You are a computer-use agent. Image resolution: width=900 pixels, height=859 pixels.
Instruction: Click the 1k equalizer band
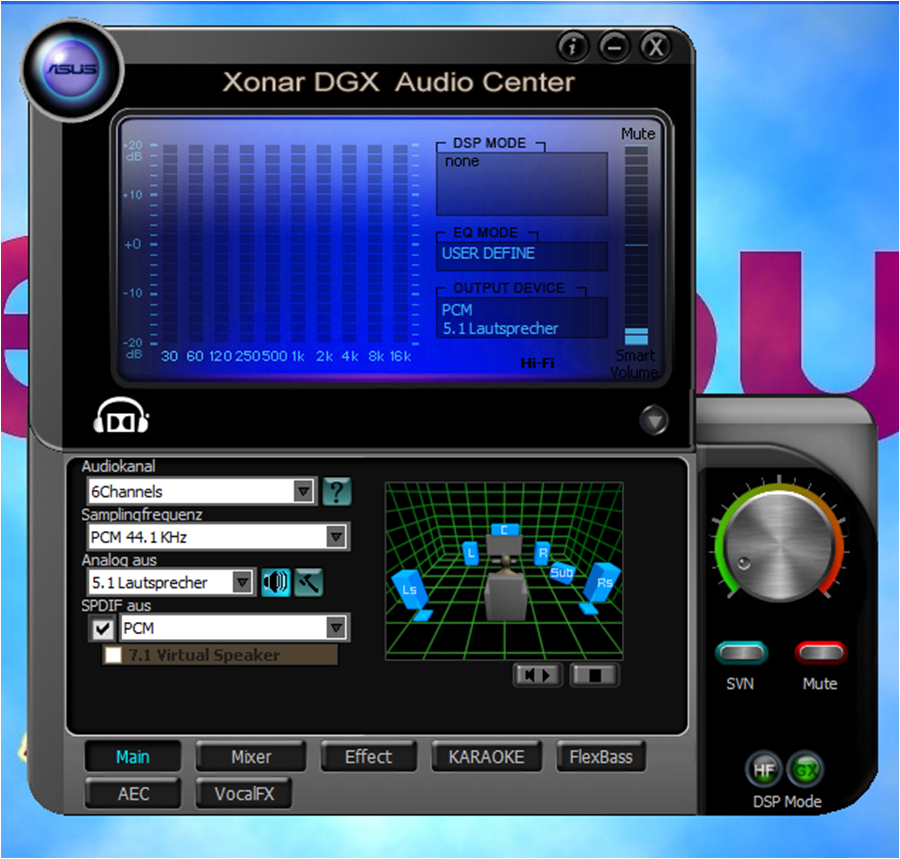(298, 245)
